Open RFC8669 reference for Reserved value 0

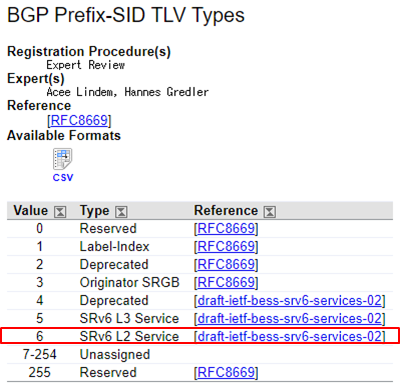point(226,229)
